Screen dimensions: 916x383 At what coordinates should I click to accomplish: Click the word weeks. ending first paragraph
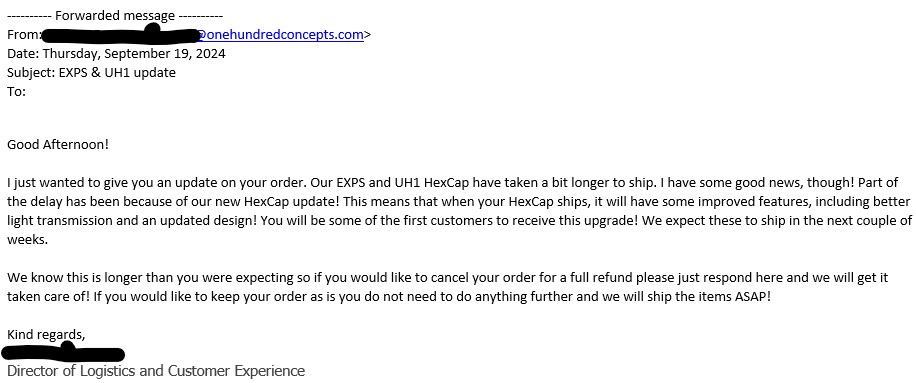(27, 239)
